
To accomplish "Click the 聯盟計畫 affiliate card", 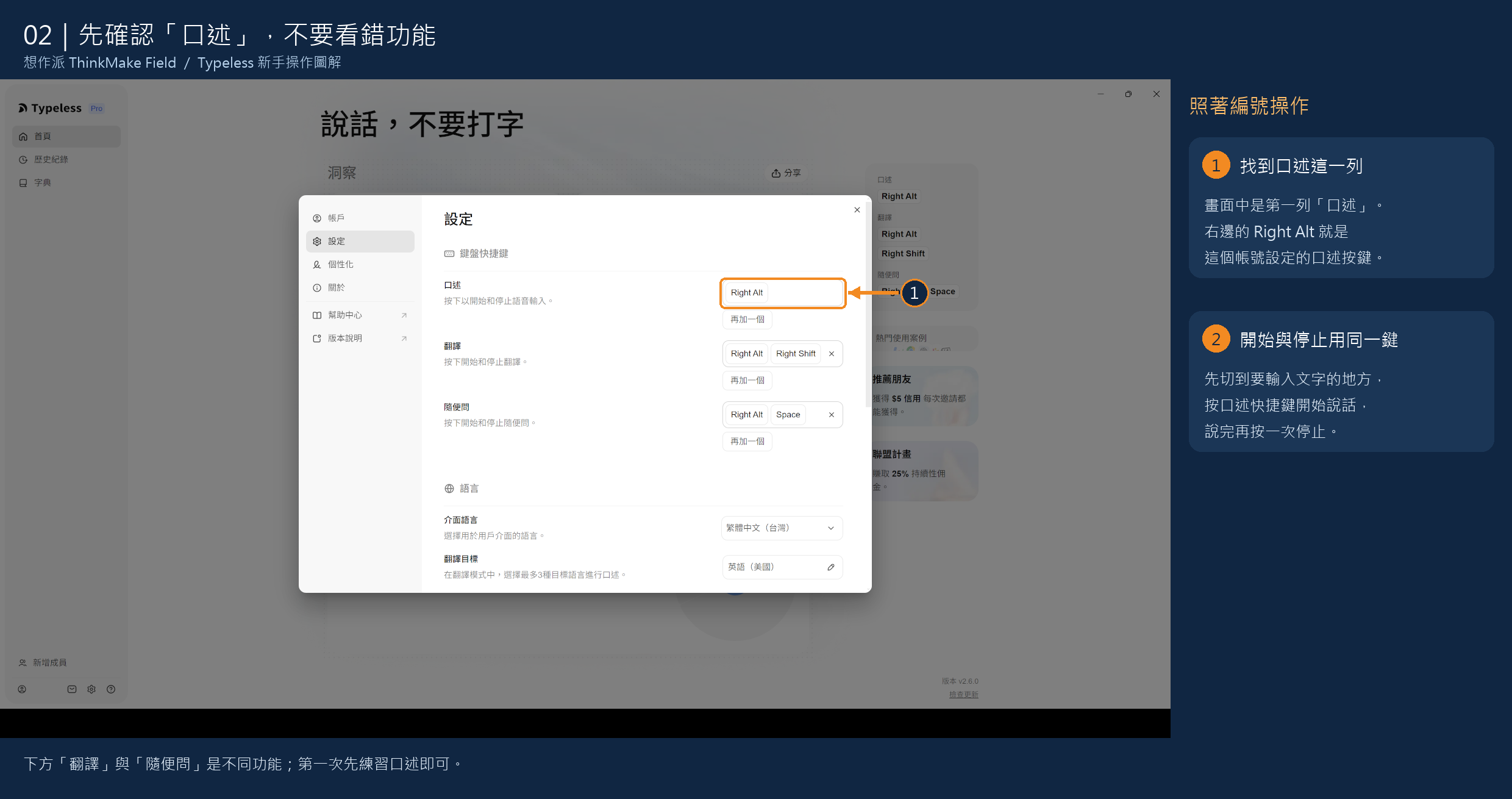I will (x=925, y=470).
